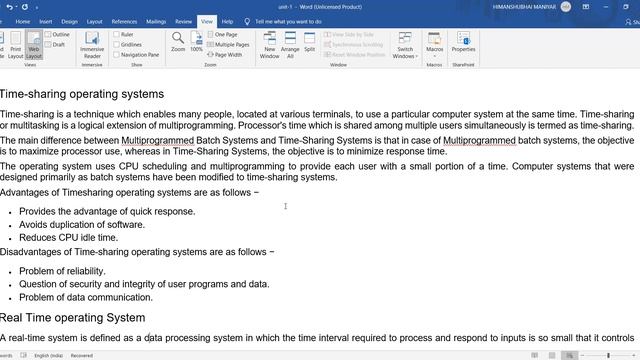The image size is (640, 360).
Task: Expand the Switch Windows dropdown
Action: (x=405, y=44)
